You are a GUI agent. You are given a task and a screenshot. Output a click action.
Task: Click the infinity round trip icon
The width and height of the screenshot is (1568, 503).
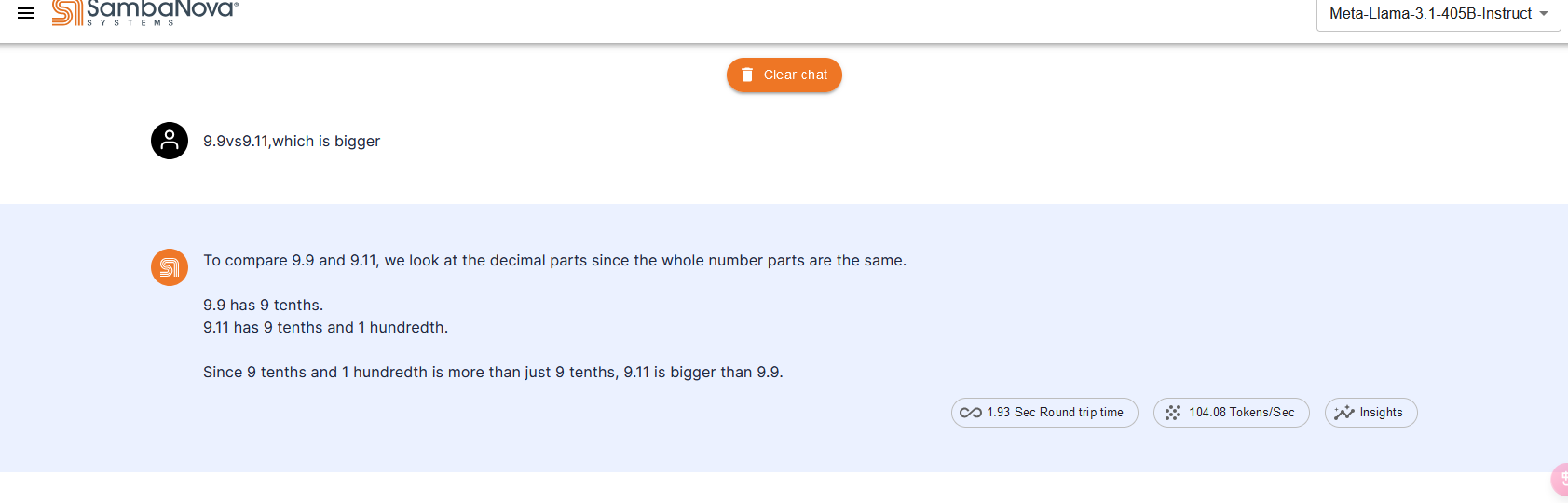pos(971,413)
